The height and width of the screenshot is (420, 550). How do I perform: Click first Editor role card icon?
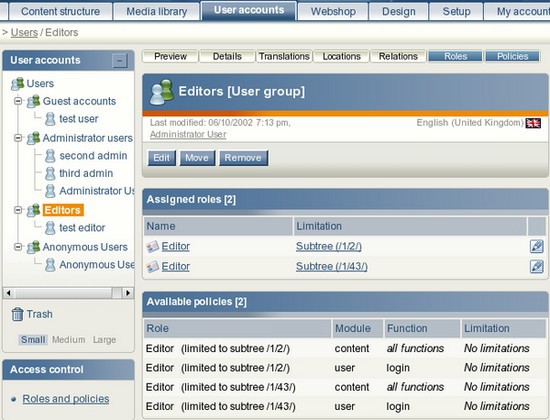tap(153, 247)
